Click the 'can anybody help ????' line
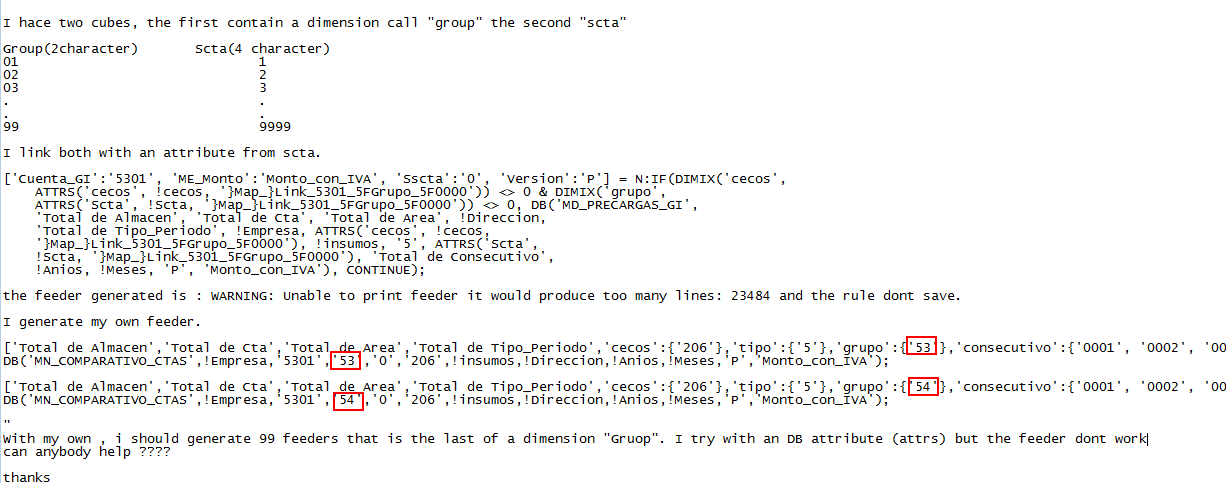 (86, 452)
